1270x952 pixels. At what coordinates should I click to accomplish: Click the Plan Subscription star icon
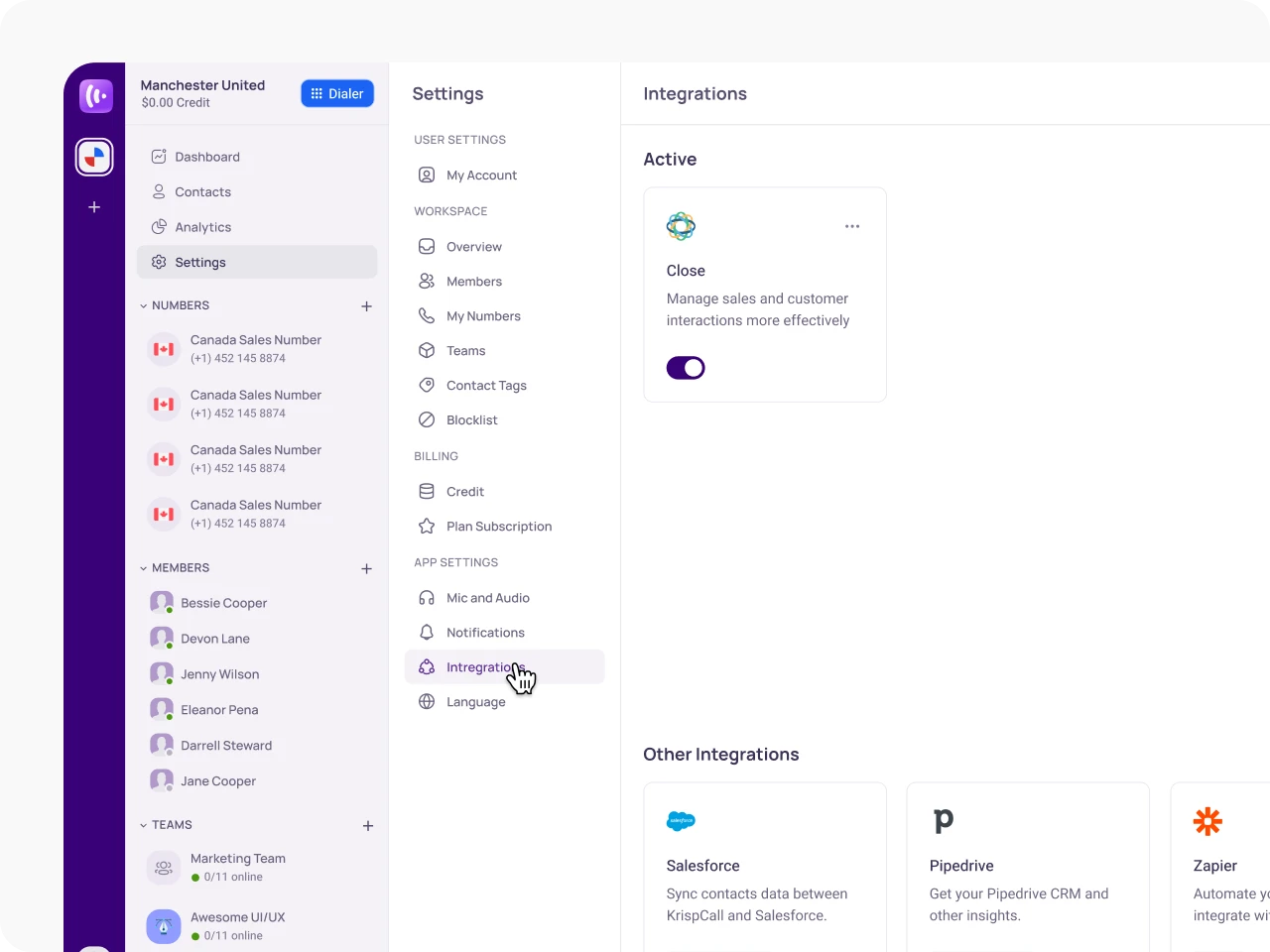click(427, 527)
